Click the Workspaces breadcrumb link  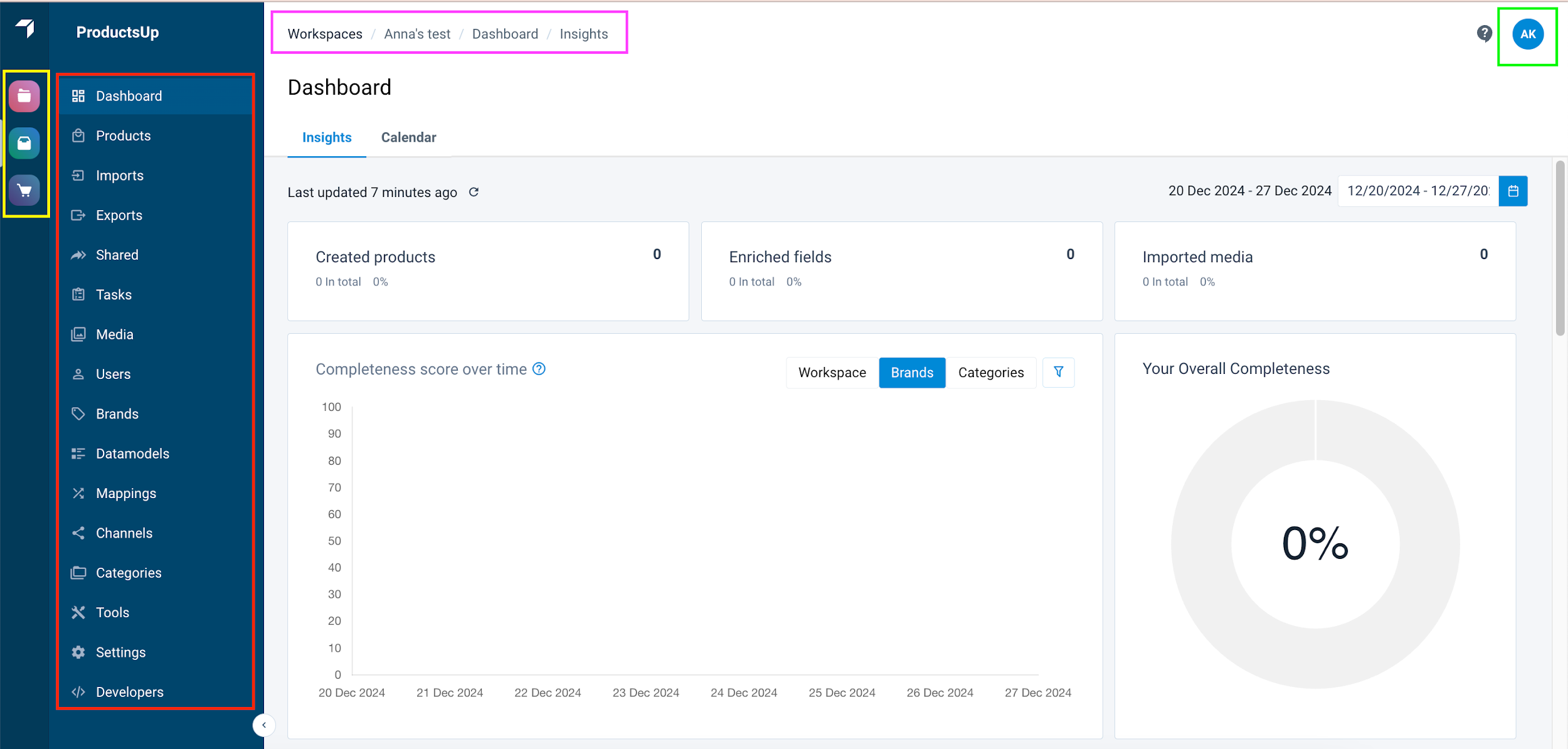[x=325, y=34]
